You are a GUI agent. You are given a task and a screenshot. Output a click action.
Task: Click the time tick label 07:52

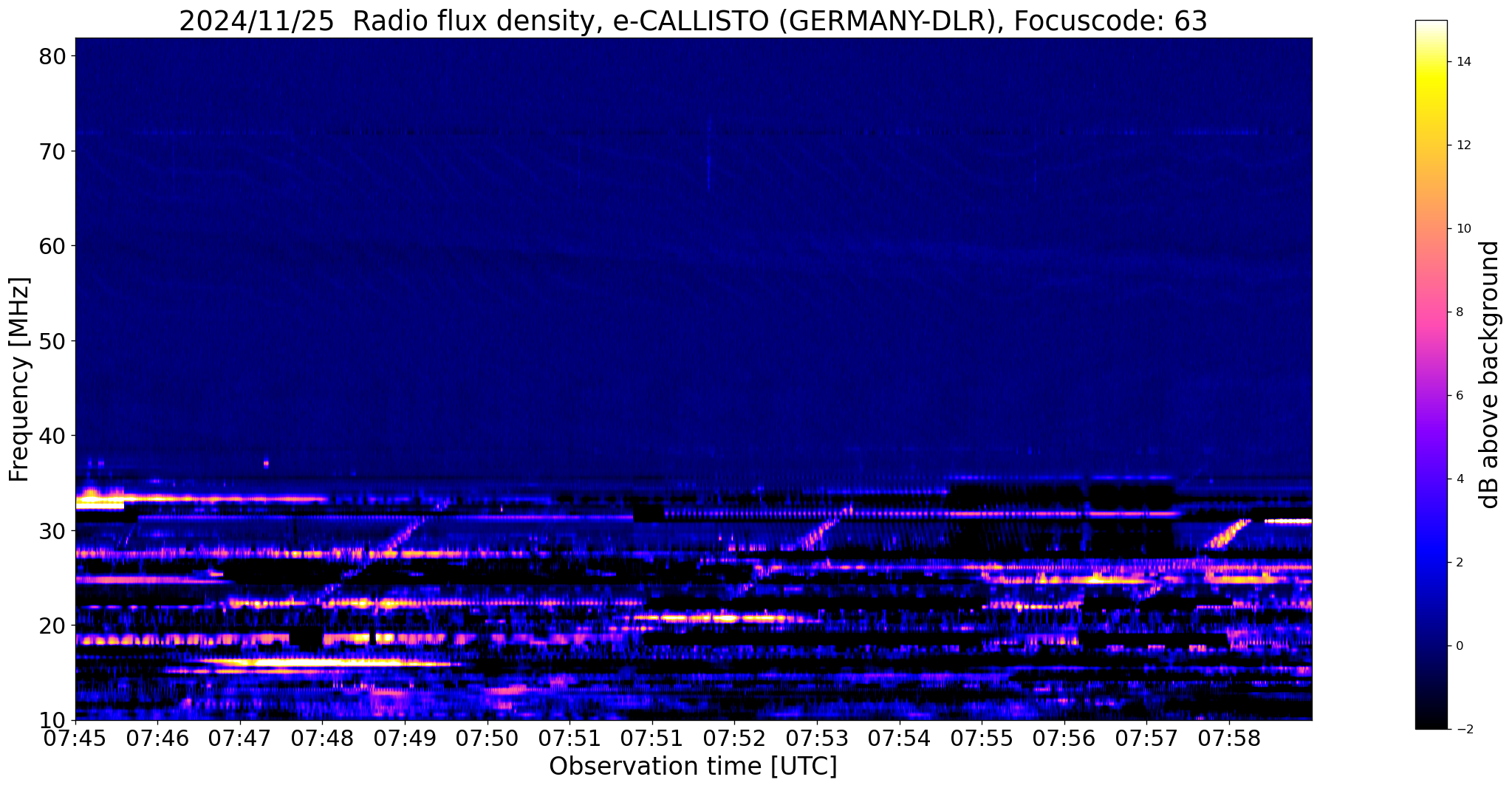pos(735,739)
